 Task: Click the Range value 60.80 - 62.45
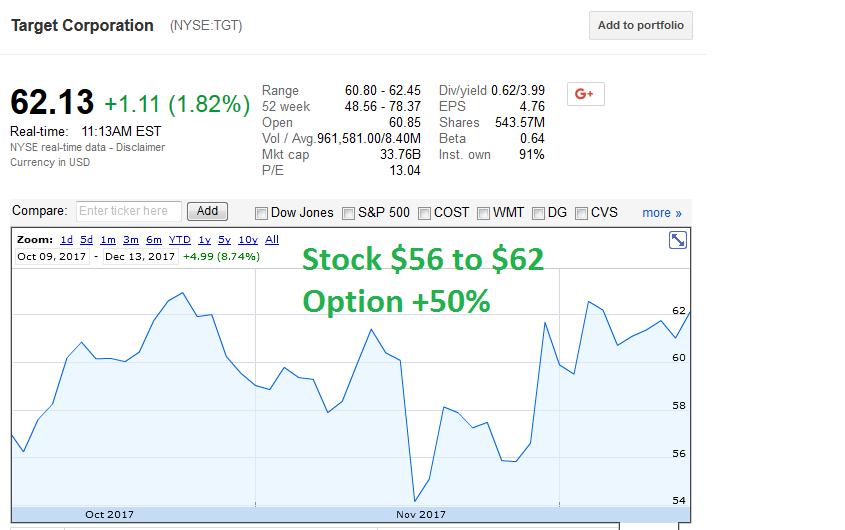click(383, 91)
